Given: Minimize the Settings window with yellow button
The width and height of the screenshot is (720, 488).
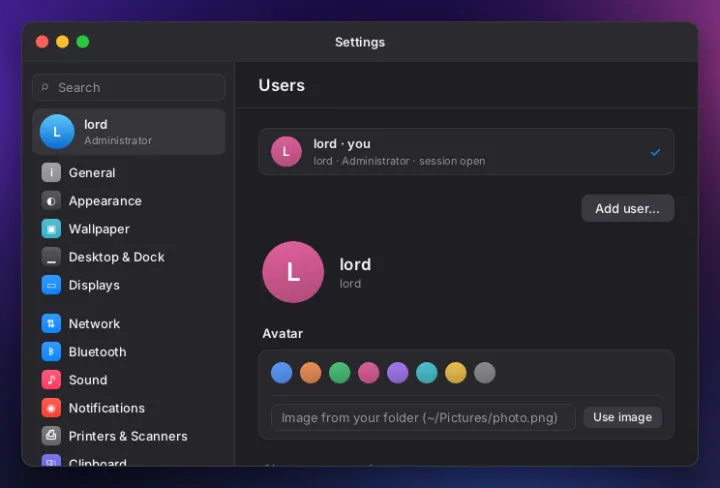Looking at the screenshot, I should point(62,42).
